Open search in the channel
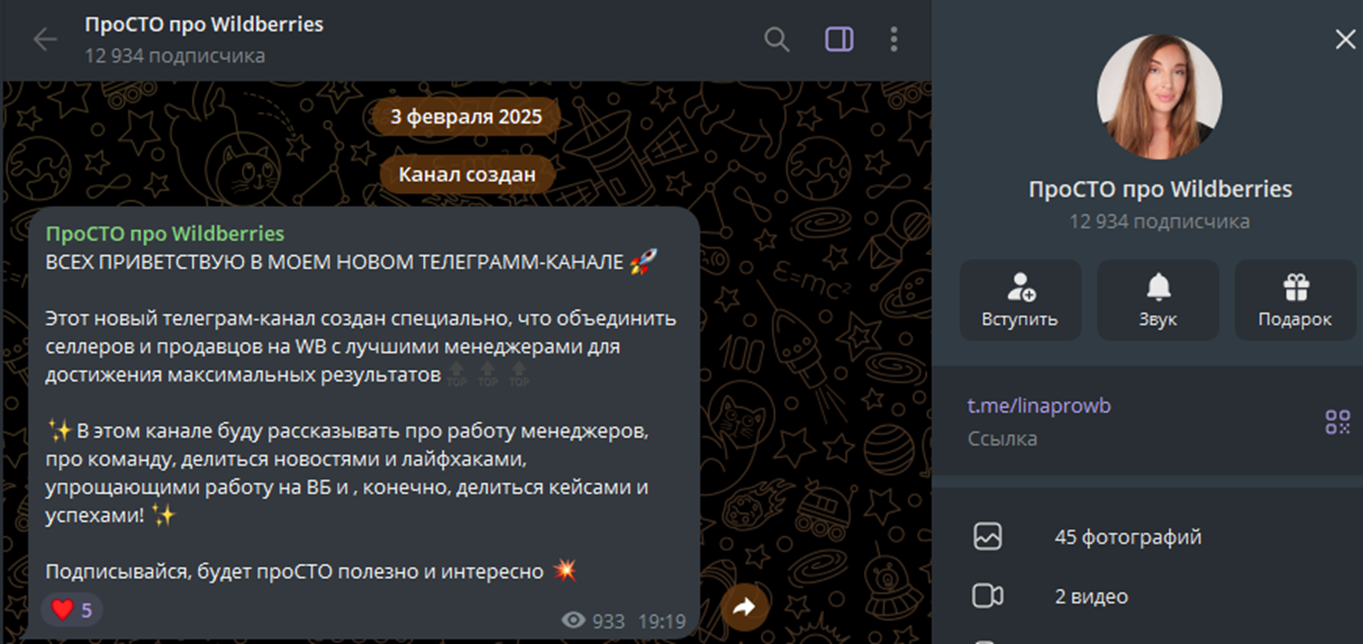Viewport: 1363px width, 644px height. coord(776,39)
